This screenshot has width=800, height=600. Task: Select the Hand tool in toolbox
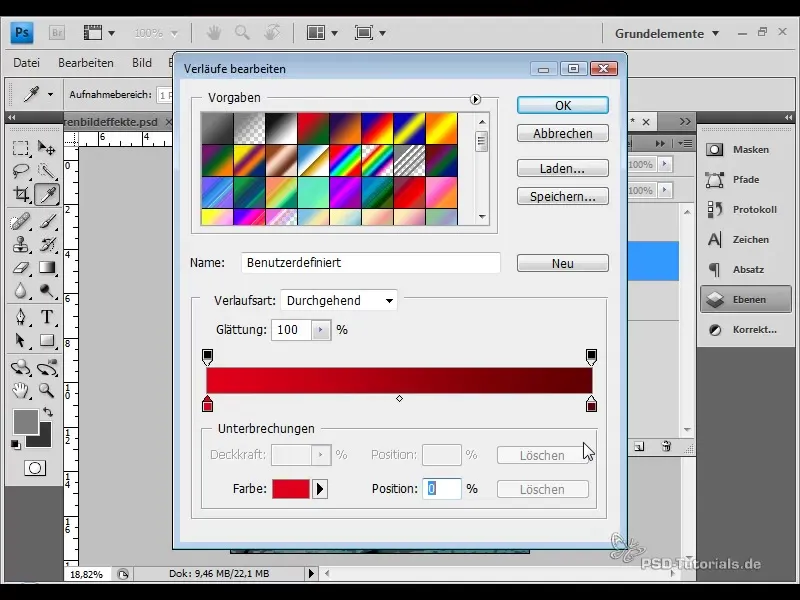[20, 391]
